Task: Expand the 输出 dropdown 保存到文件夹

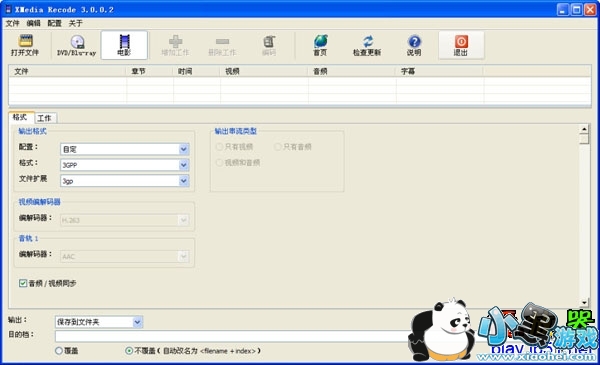Action: click(x=137, y=322)
